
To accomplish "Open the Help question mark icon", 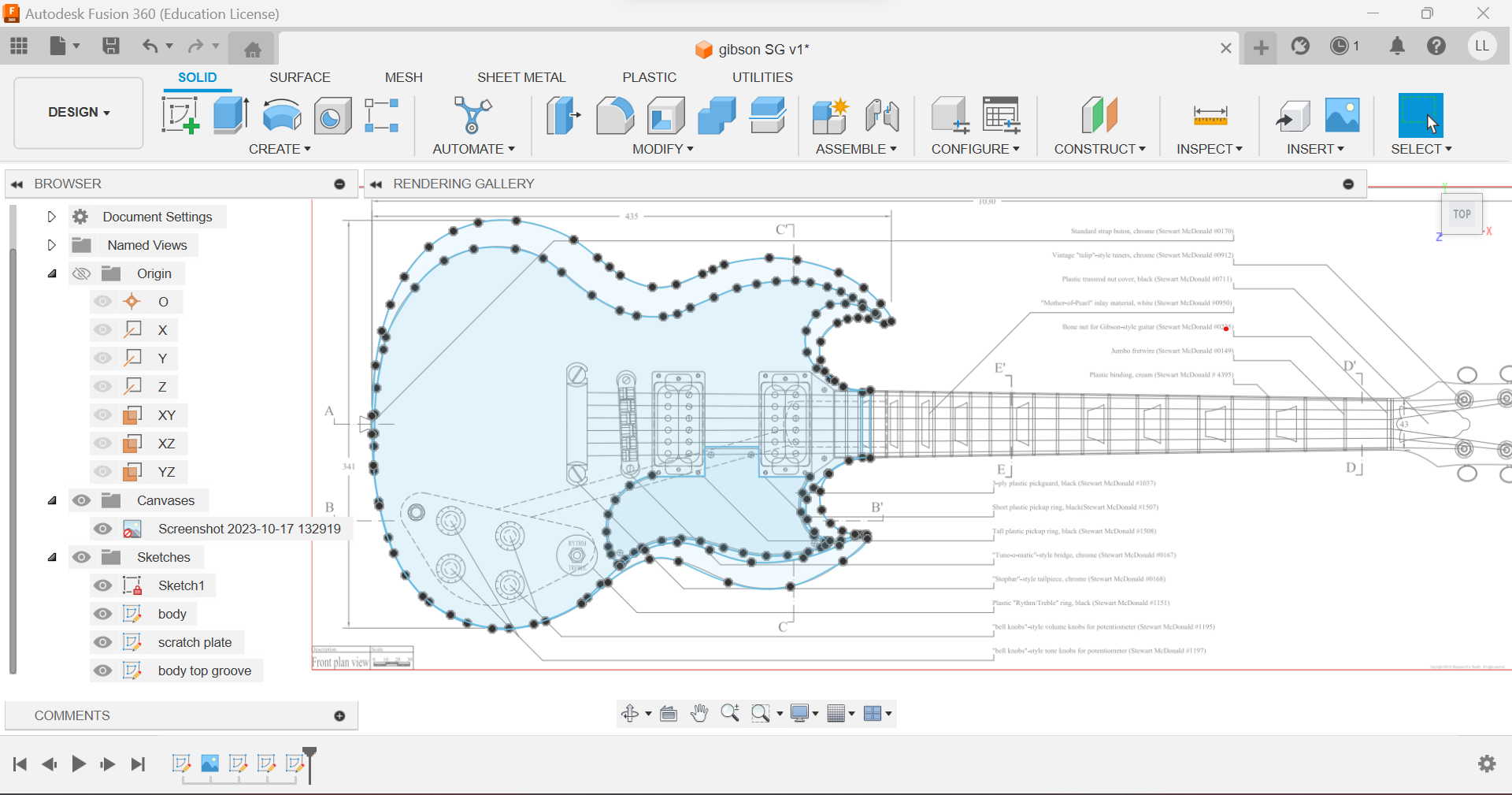I will tap(1436, 46).
